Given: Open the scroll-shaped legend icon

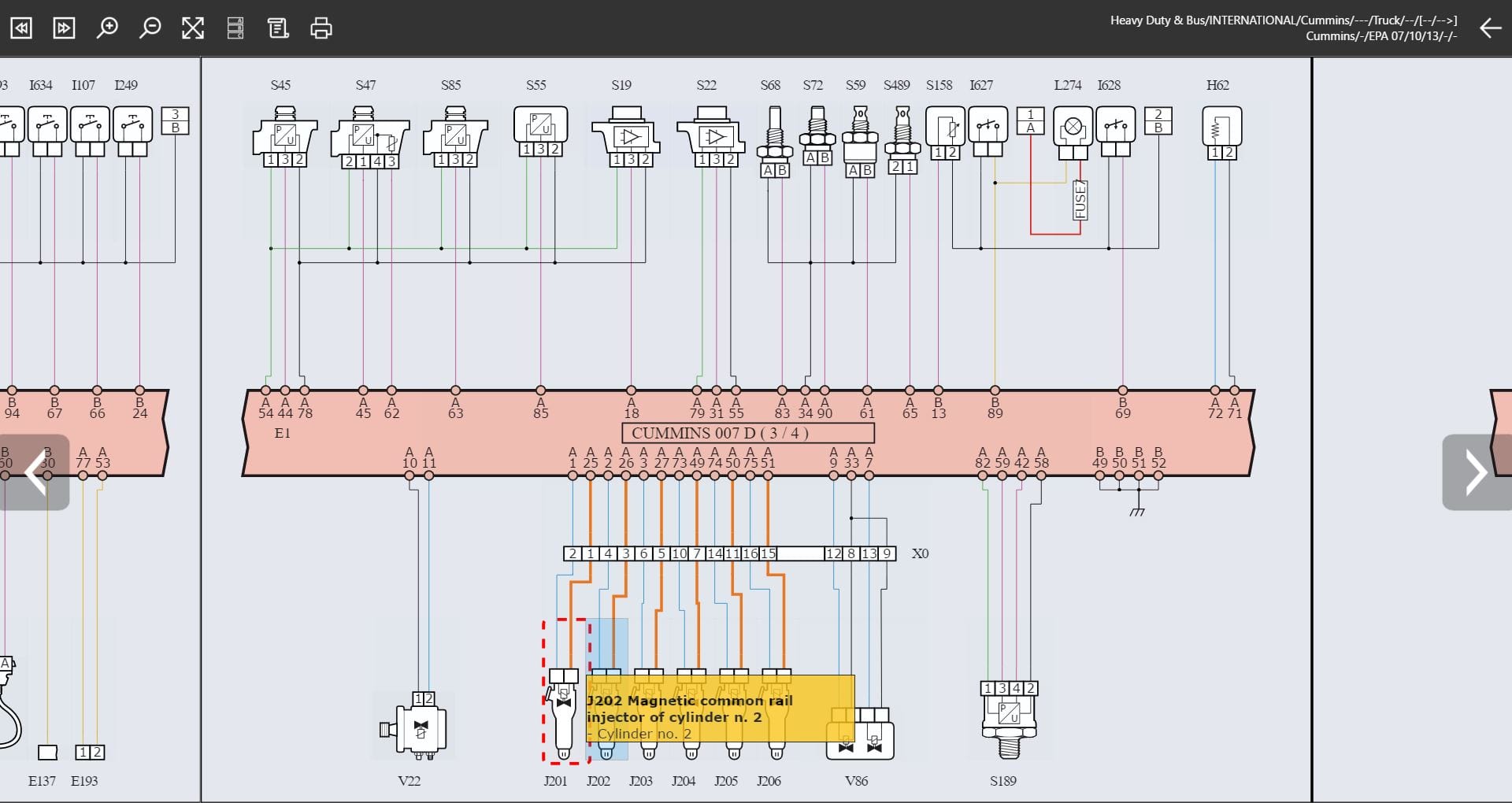Looking at the screenshot, I should click(278, 28).
